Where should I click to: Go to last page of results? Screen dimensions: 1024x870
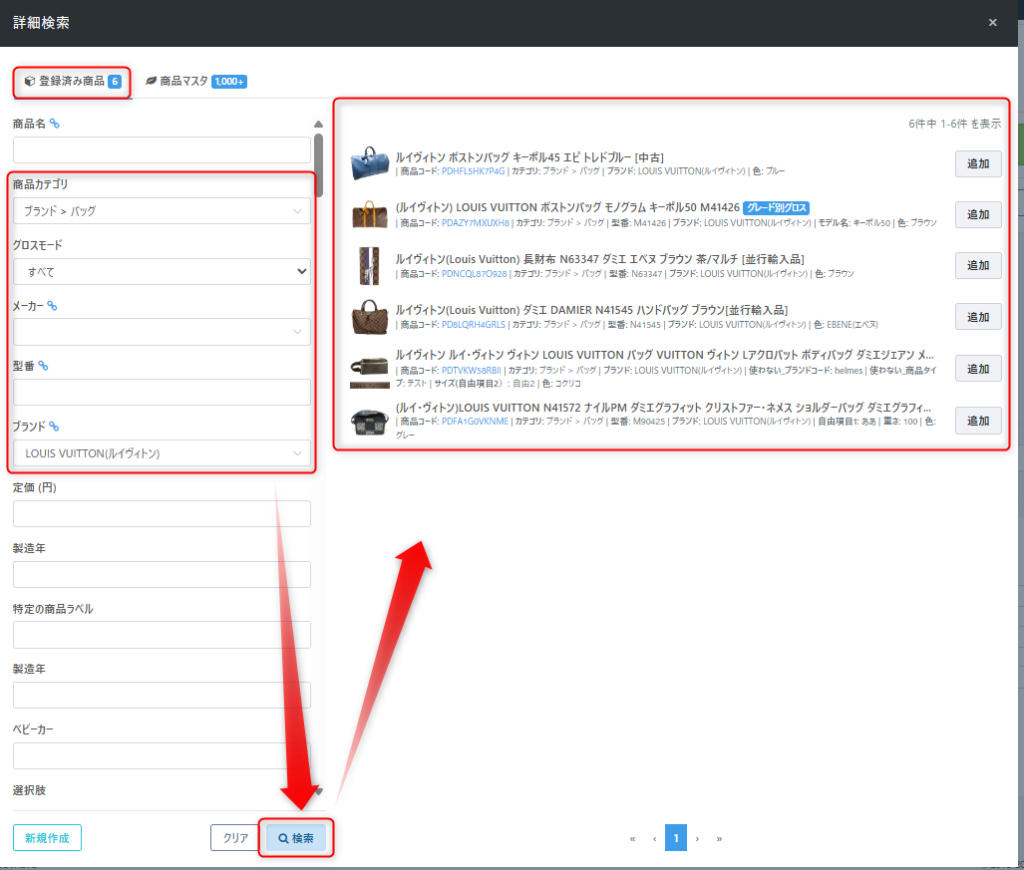coord(719,838)
